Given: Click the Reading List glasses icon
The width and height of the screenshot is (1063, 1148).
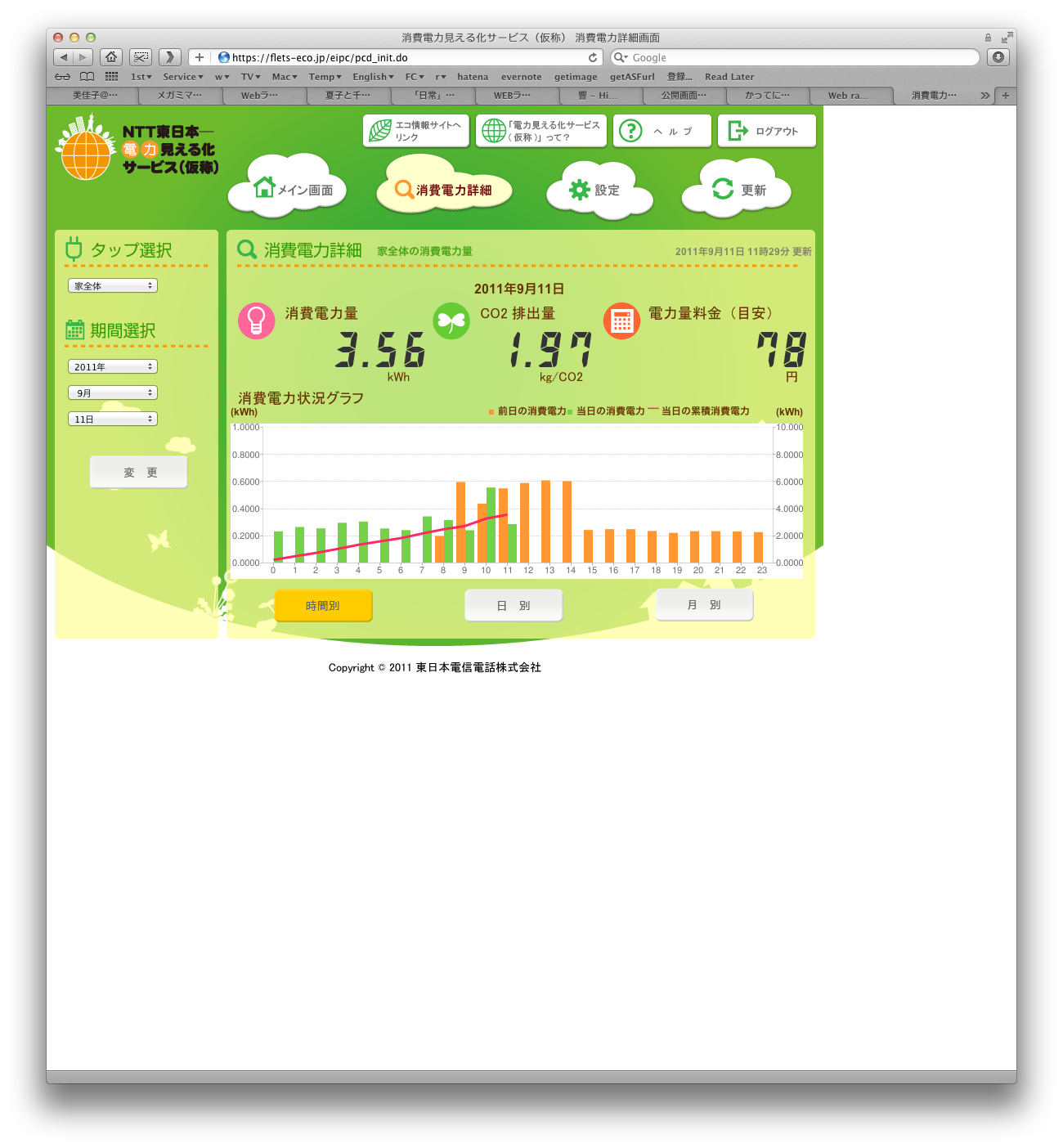Looking at the screenshot, I should point(63,77).
